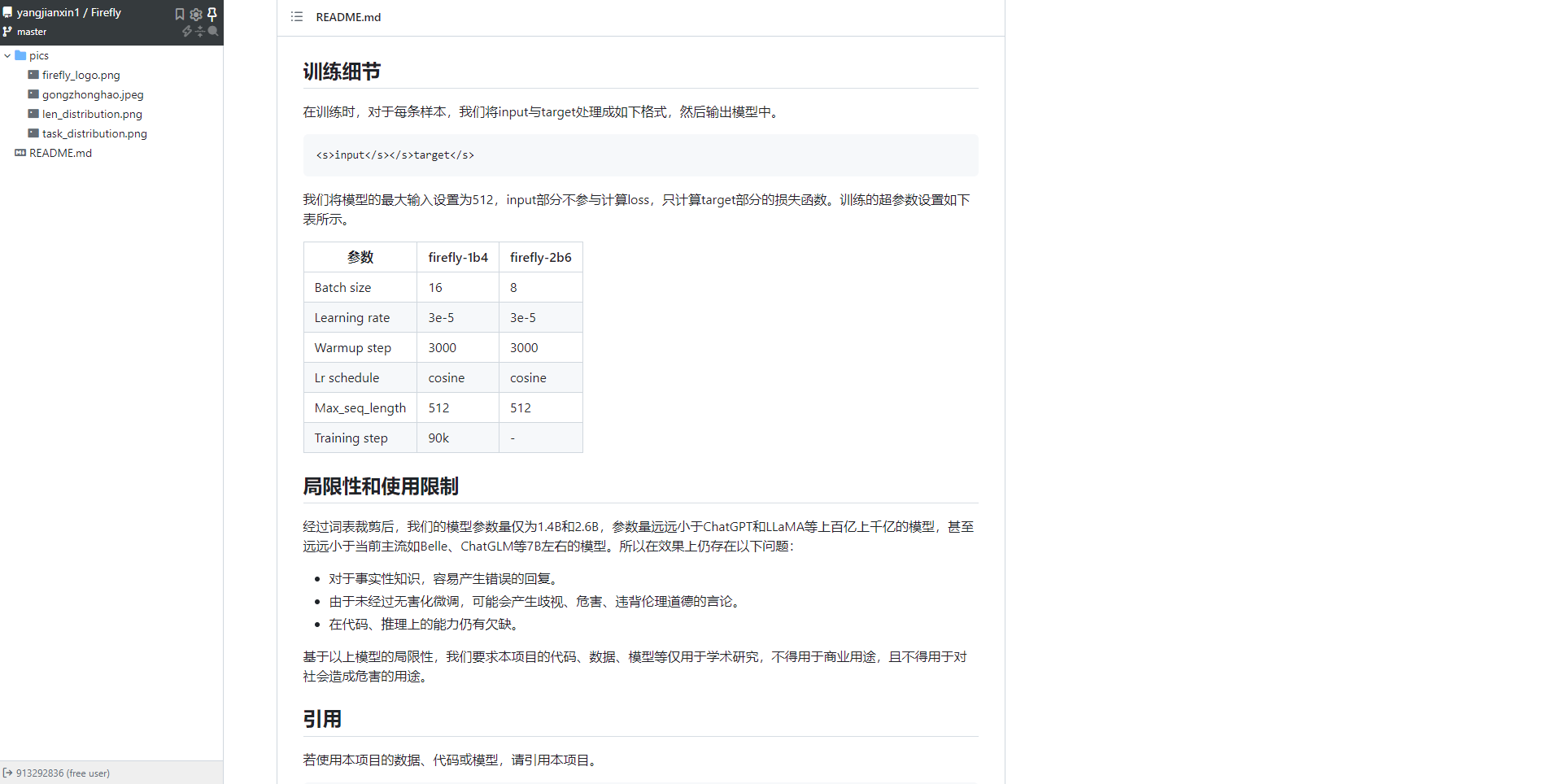The height and width of the screenshot is (784, 1544).
Task: Click image icon next to firefly_logo.png
Action: pos(33,75)
